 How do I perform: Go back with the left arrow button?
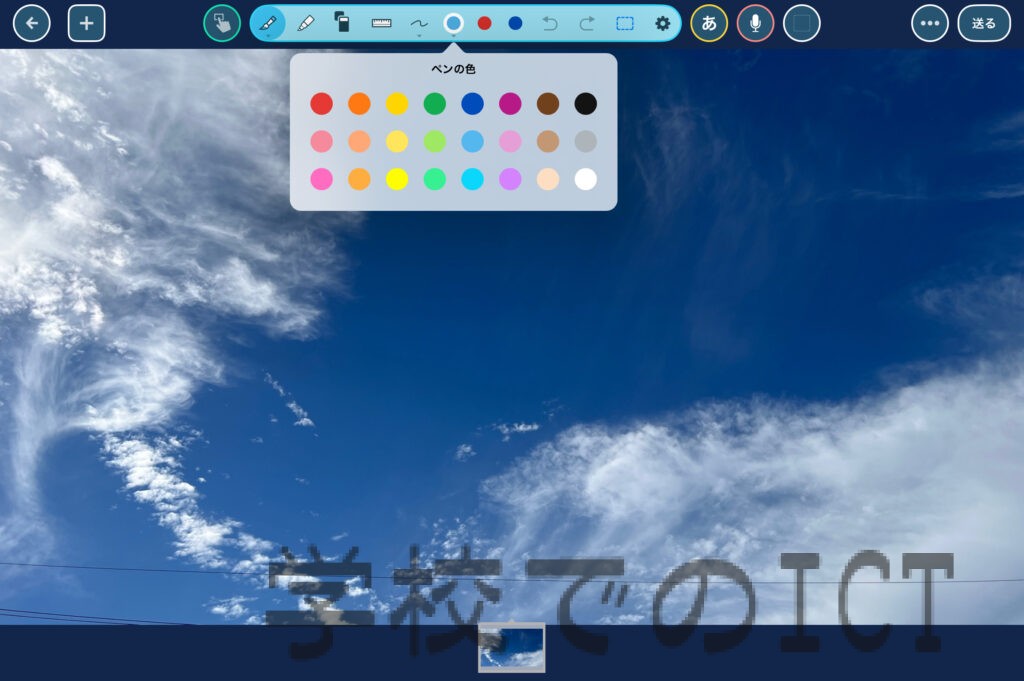(x=32, y=23)
